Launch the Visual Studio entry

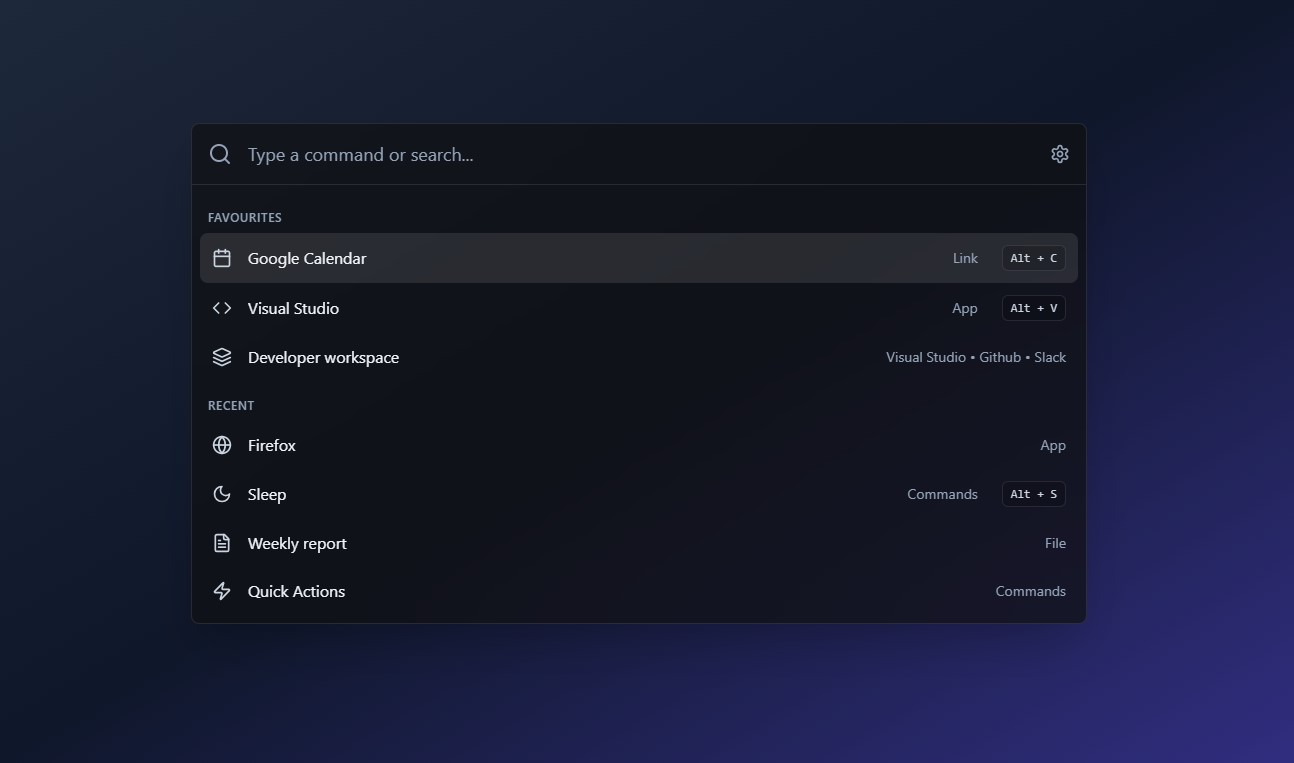[x=639, y=308]
